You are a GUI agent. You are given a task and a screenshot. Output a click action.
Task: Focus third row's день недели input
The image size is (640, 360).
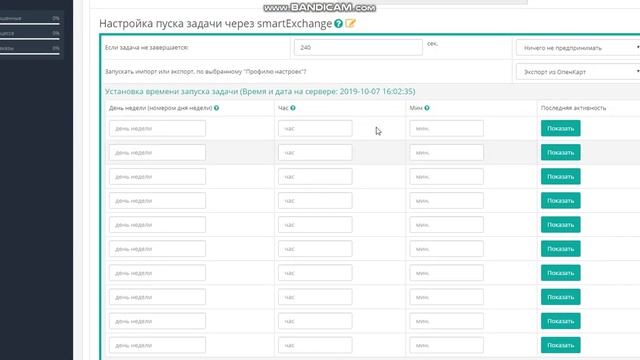[157, 177]
